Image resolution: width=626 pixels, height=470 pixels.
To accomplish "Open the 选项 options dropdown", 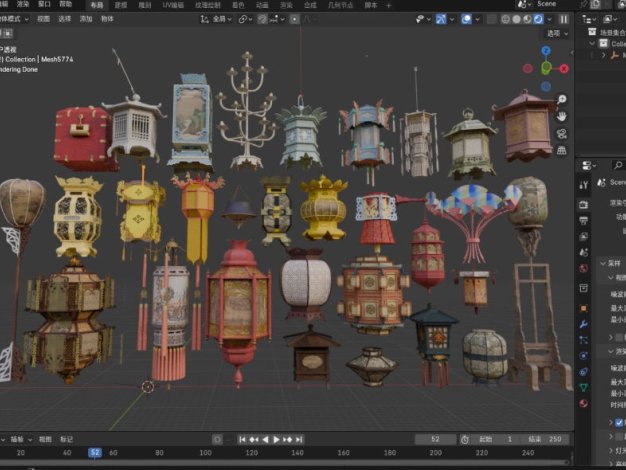I will (556, 33).
